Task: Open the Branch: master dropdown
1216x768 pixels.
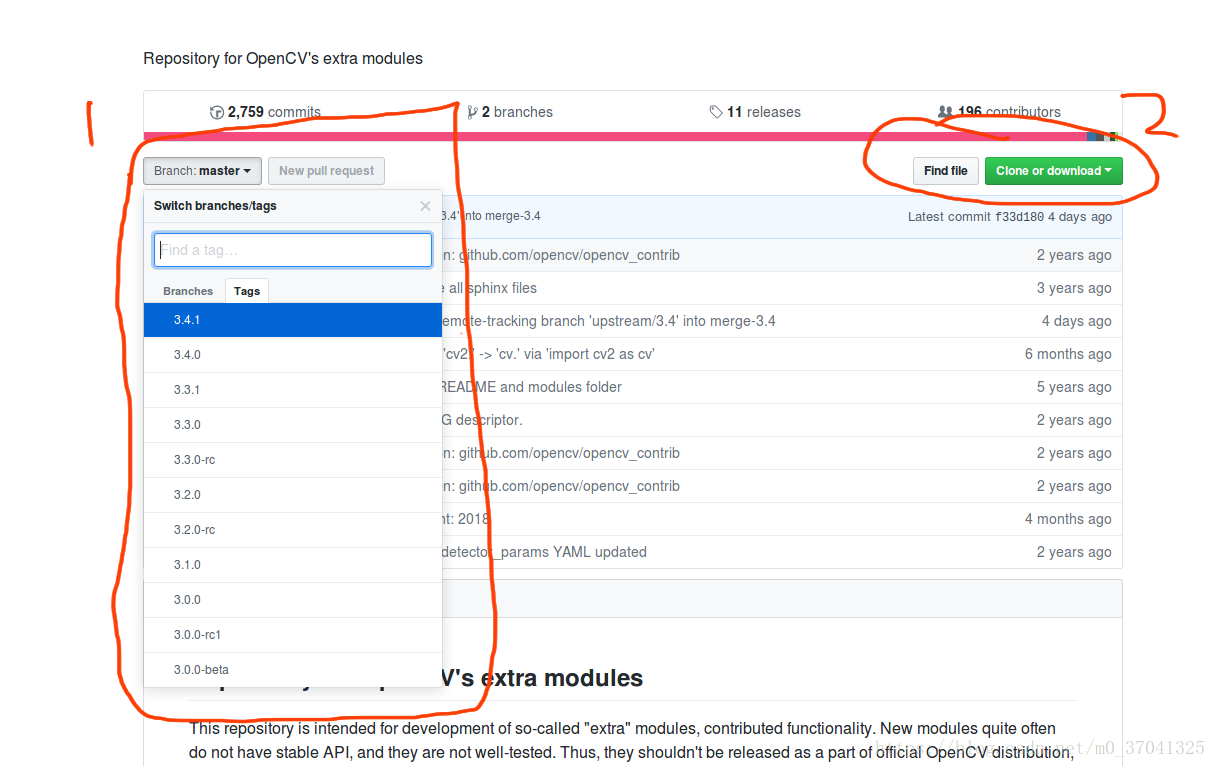Action: pyautogui.click(x=203, y=171)
